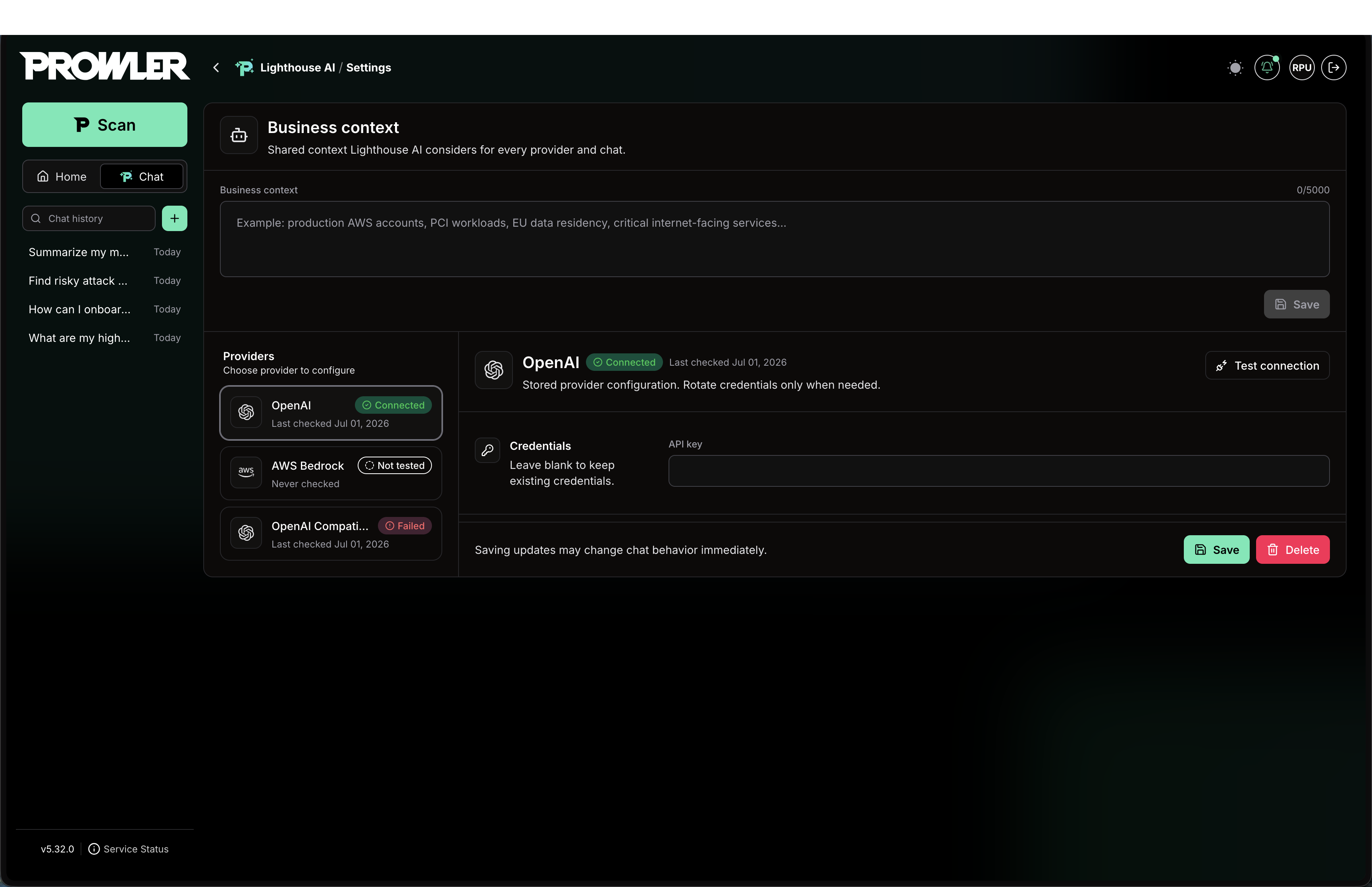Click the Business context robot icon
Viewport: 1372px width, 887px height.
coord(239,135)
